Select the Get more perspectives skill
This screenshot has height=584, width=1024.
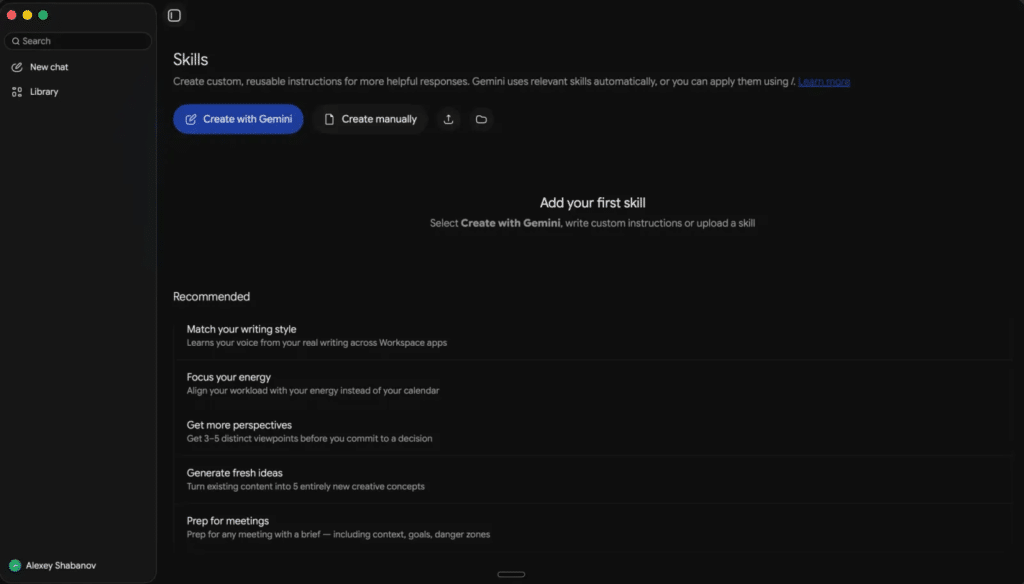tap(592, 431)
